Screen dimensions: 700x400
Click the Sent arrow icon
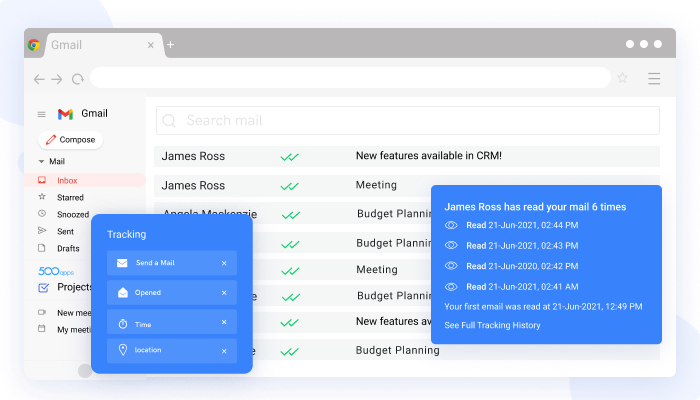[42, 230]
